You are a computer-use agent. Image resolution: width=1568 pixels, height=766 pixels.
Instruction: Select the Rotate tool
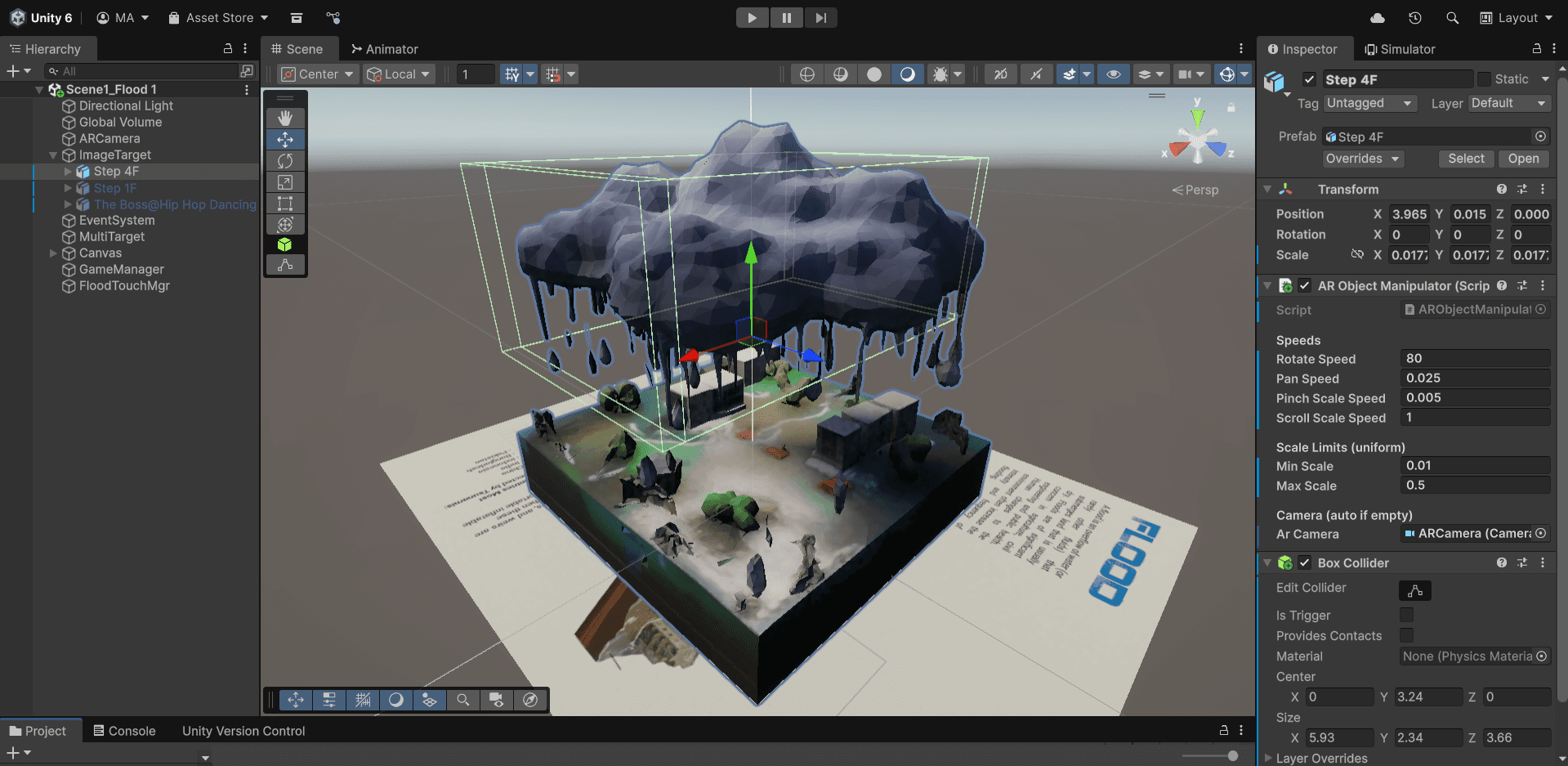tap(285, 161)
